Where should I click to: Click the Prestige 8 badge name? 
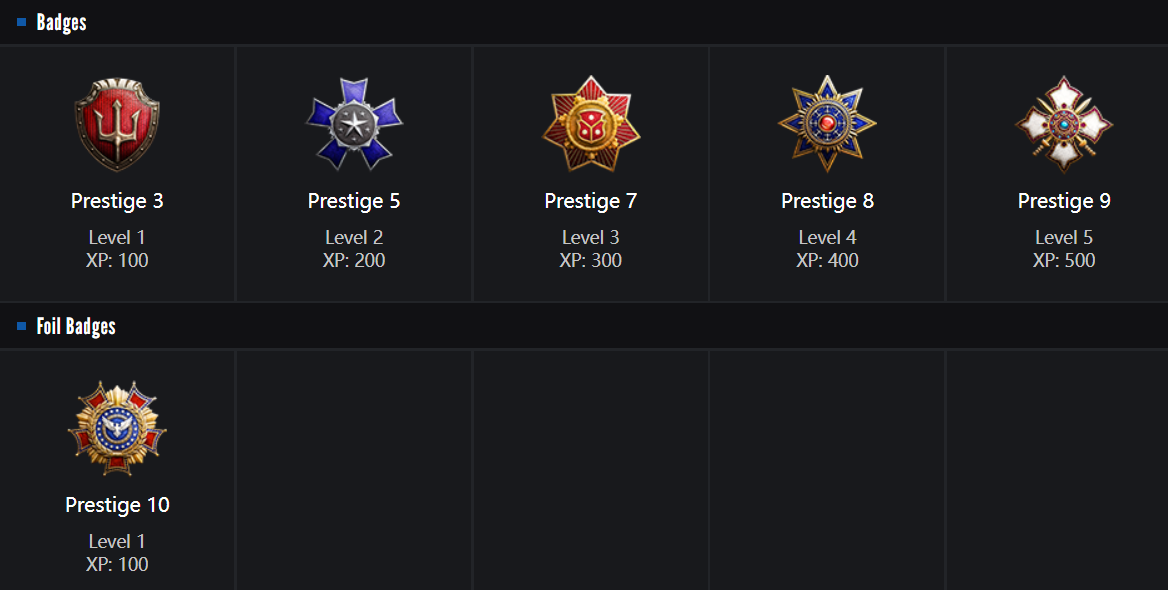827,201
